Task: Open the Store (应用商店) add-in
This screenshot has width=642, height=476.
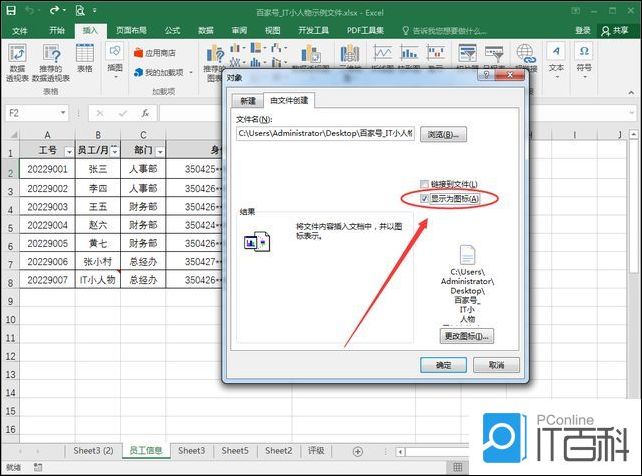Action: click(155, 53)
